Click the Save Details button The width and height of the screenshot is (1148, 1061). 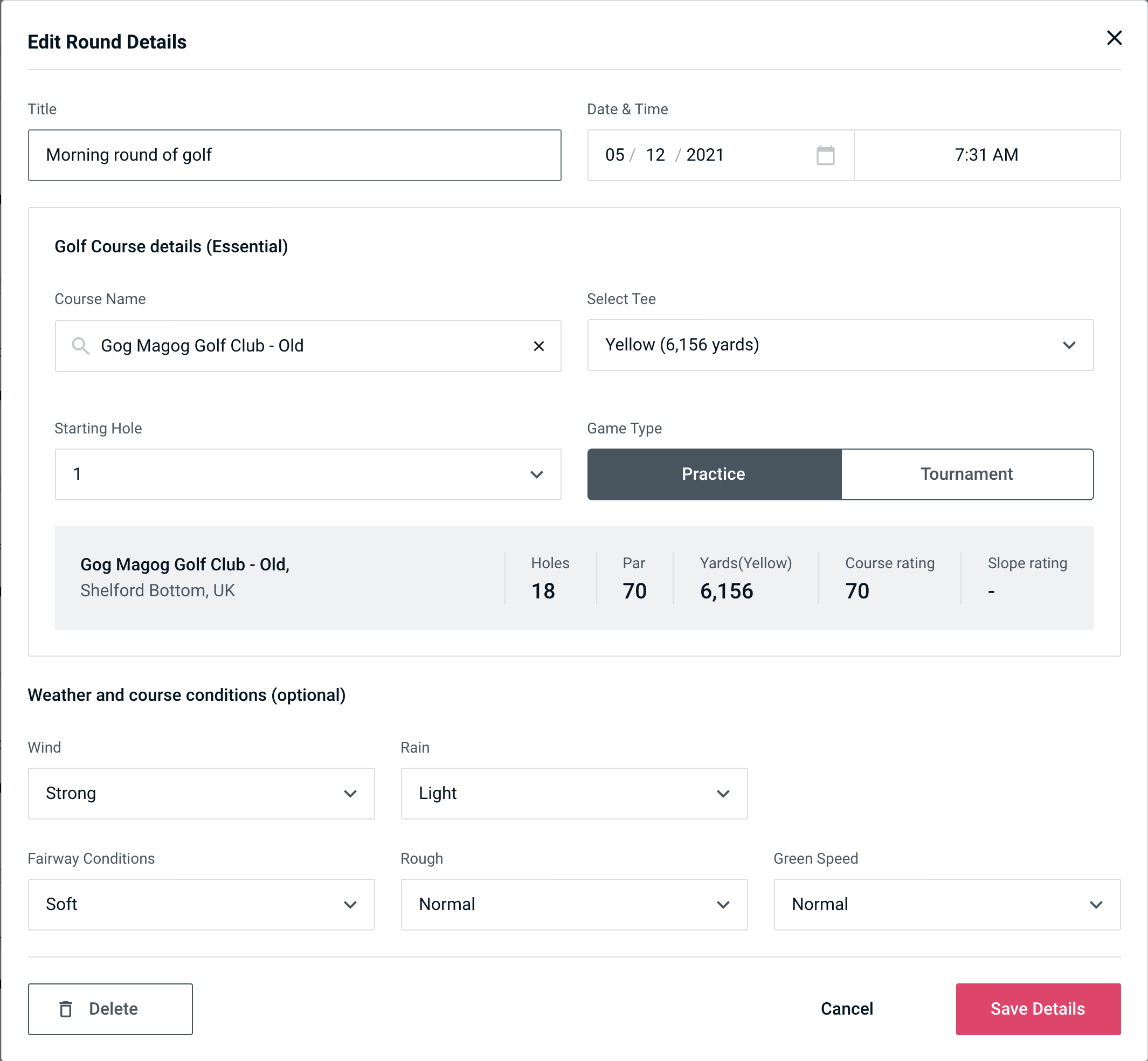(x=1038, y=1008)
